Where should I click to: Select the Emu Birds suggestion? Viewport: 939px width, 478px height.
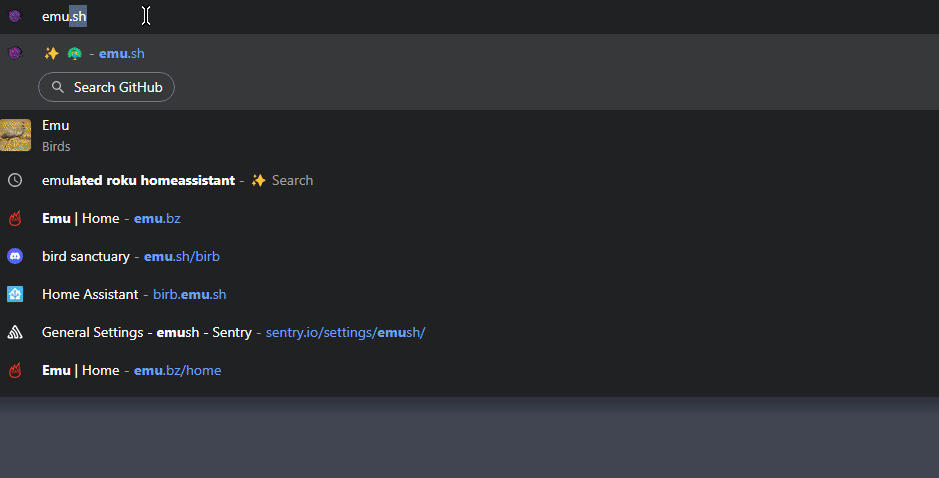coord(470,135)
